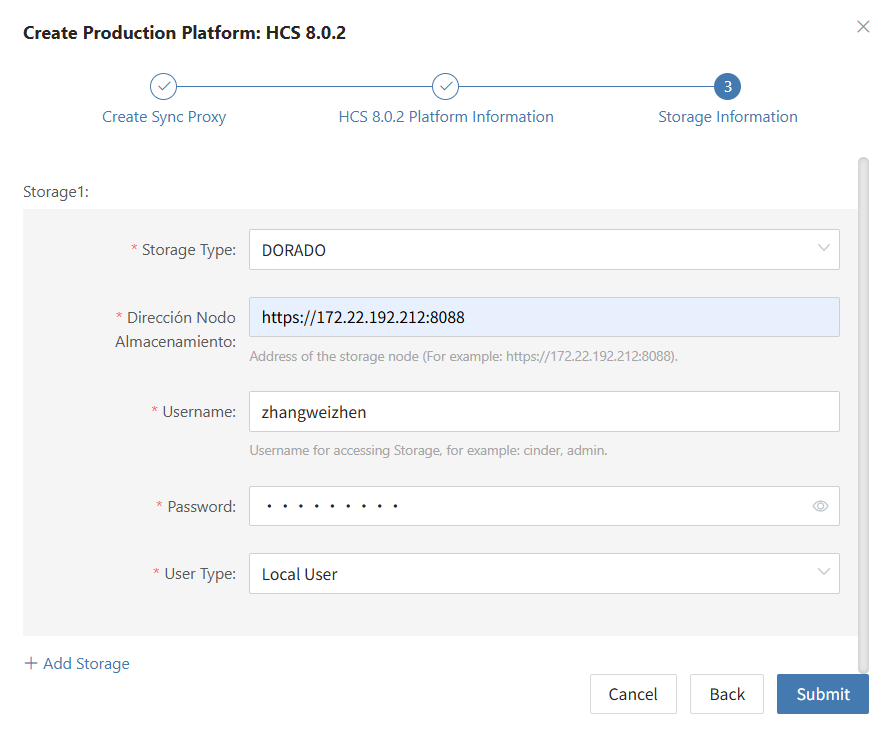Click the plus icon beside Add Storage
This screenshot has width=885, height=735.
click(31, 663)
